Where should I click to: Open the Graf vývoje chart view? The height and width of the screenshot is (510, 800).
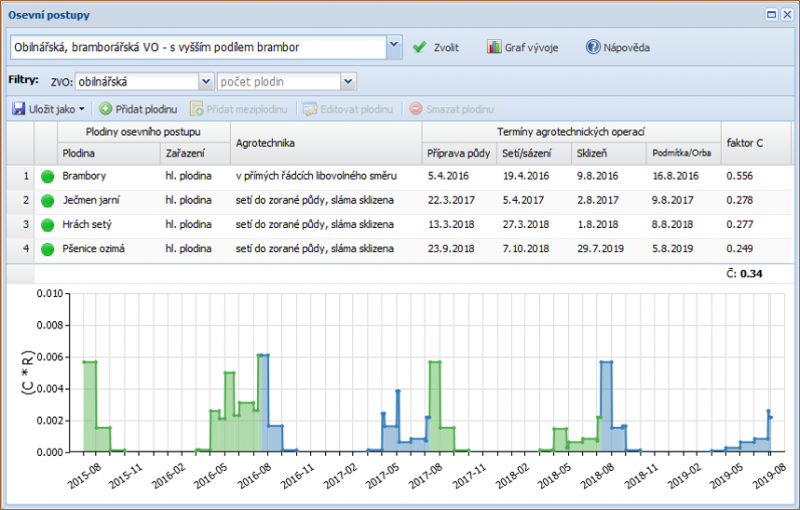click(522, 47)
